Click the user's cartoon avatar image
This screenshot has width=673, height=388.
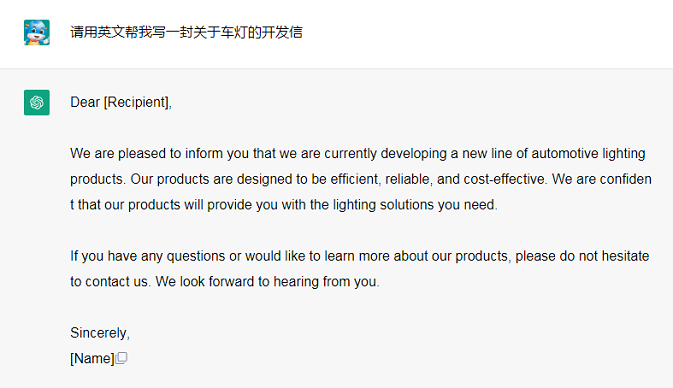point(37,32)
